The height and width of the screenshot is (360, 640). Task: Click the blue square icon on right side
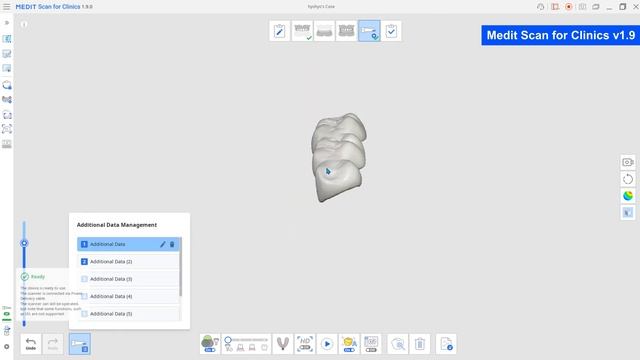pos(628,213)
